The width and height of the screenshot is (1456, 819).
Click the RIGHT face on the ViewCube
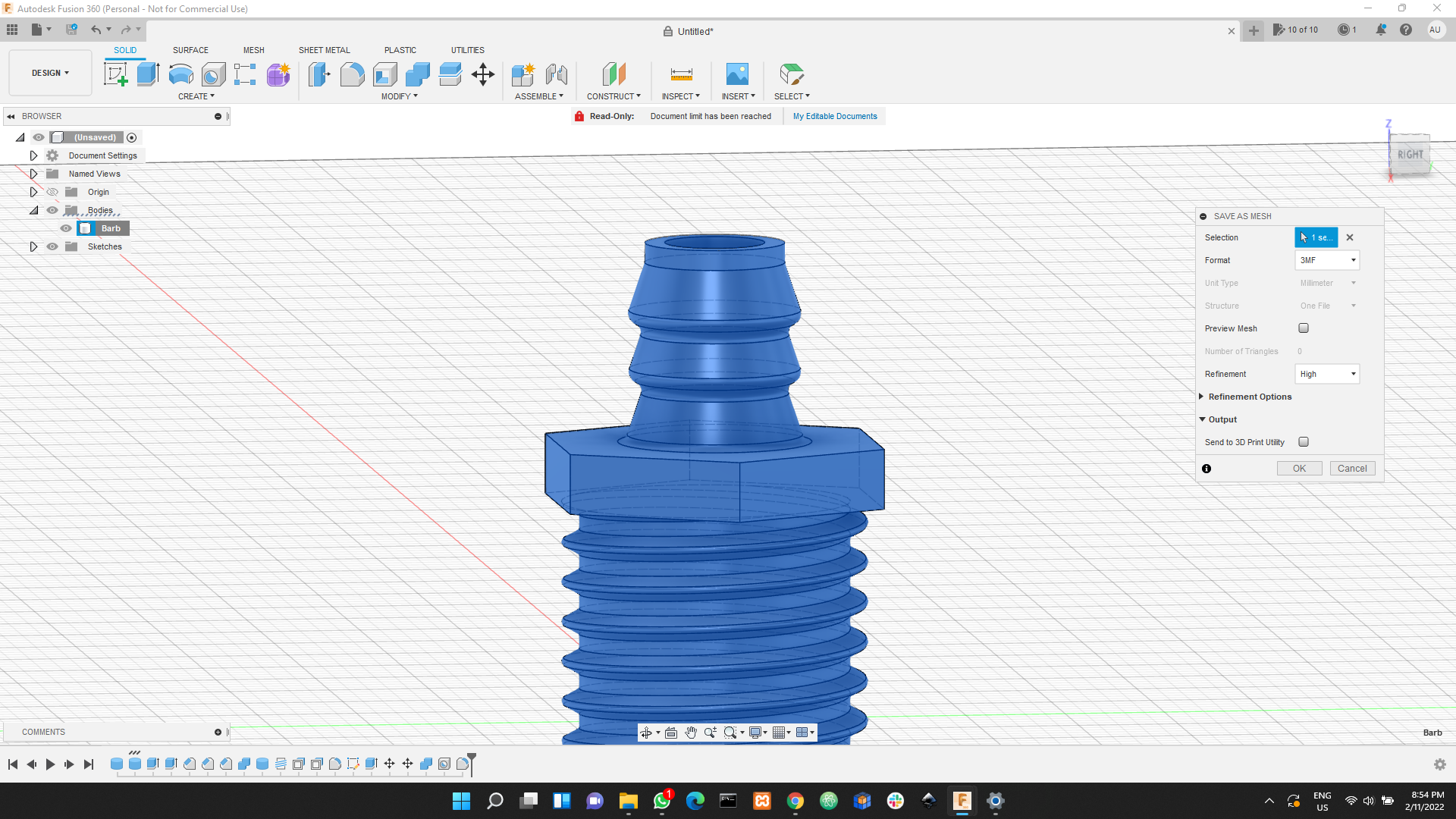(x=1409, y=154)
